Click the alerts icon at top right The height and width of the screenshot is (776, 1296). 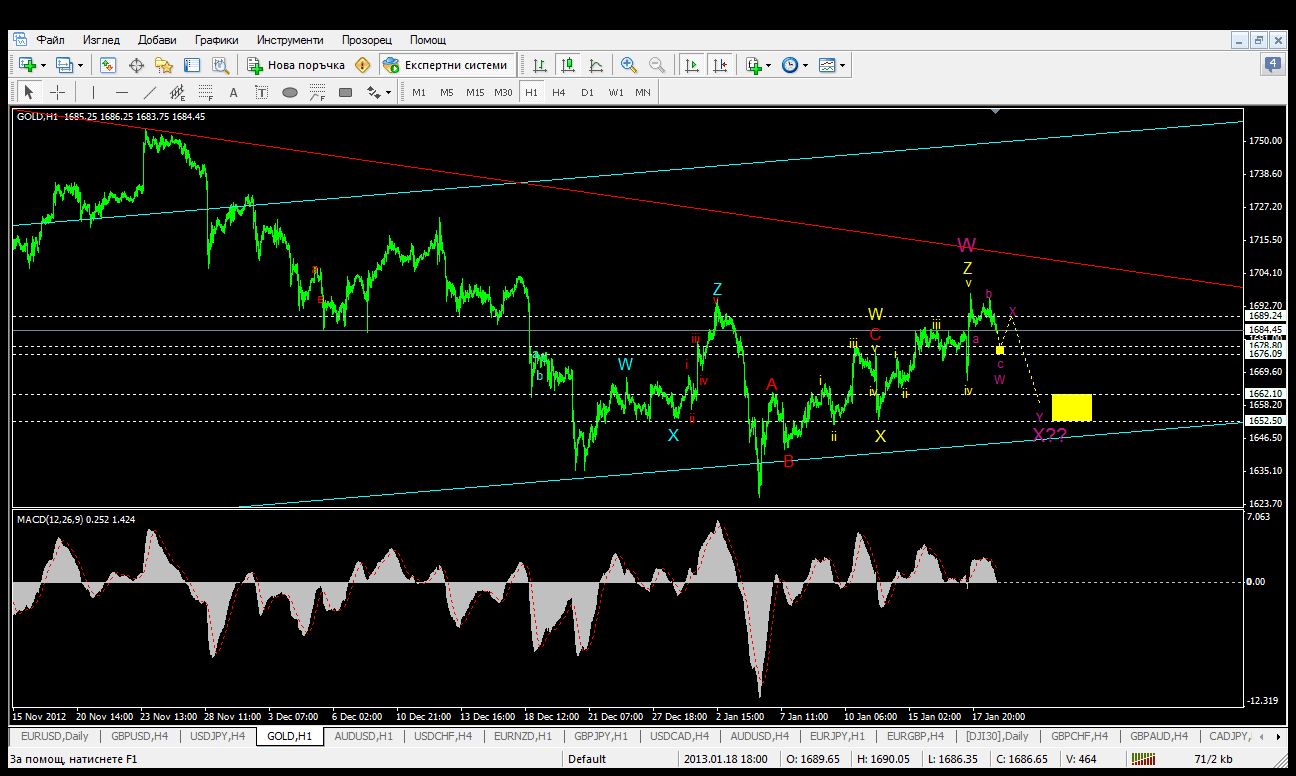[1273, 65]
